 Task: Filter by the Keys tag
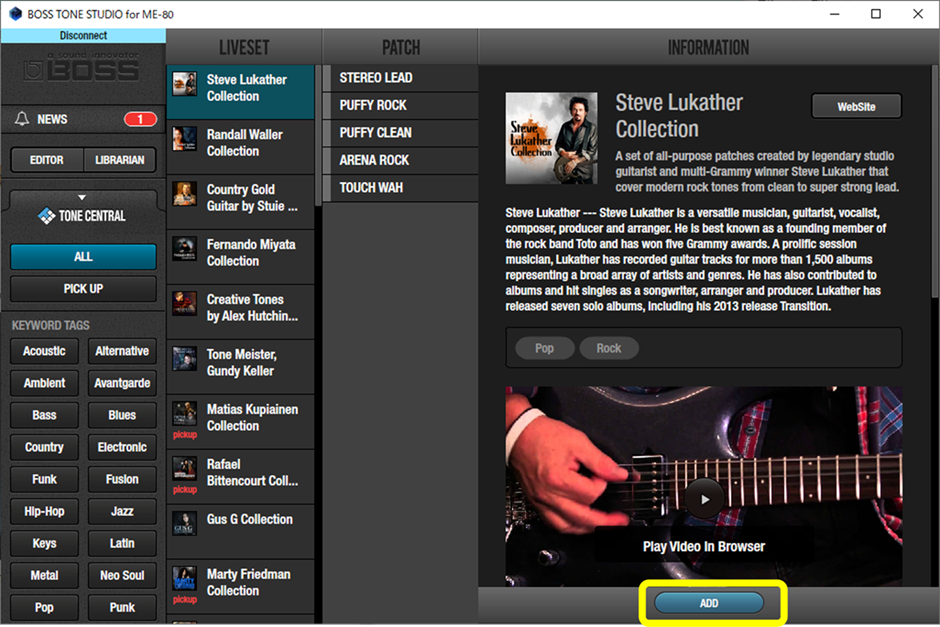point(44,544)
